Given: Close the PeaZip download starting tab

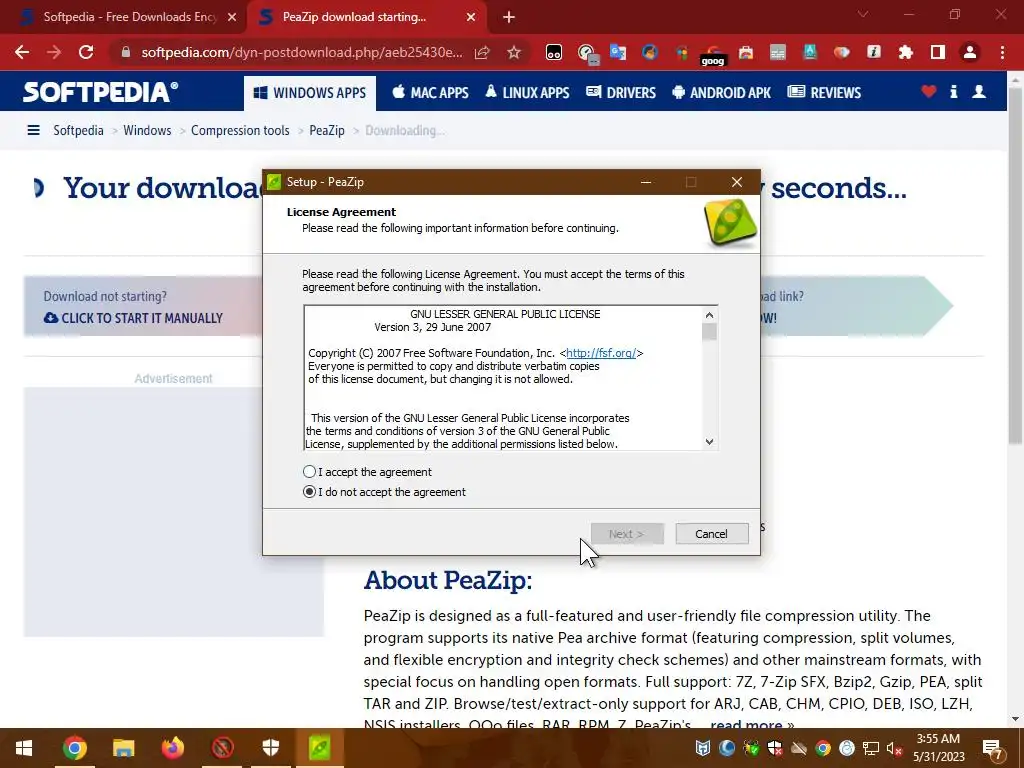Looking at the screenshot, I should pos(471,17).
